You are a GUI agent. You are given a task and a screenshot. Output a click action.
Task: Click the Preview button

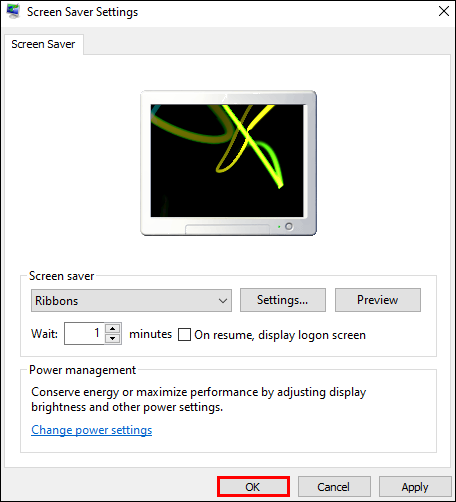(x=378, y=300)
